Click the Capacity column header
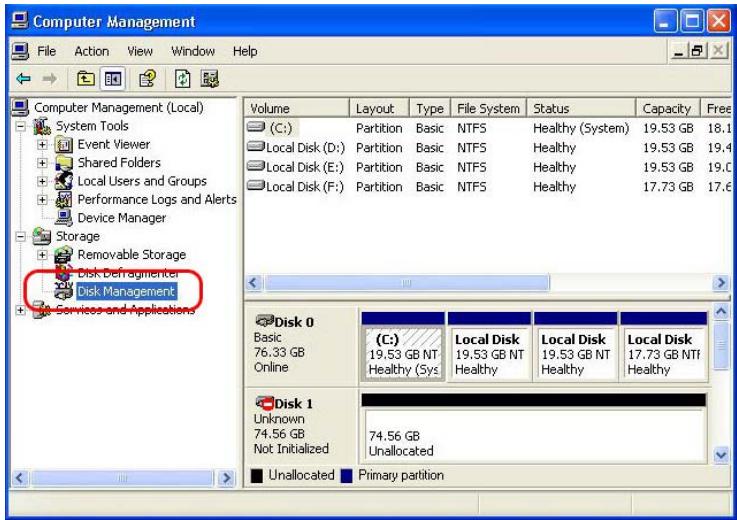The height and width of the screenshot is (520, 737). [x=667, y=108]
